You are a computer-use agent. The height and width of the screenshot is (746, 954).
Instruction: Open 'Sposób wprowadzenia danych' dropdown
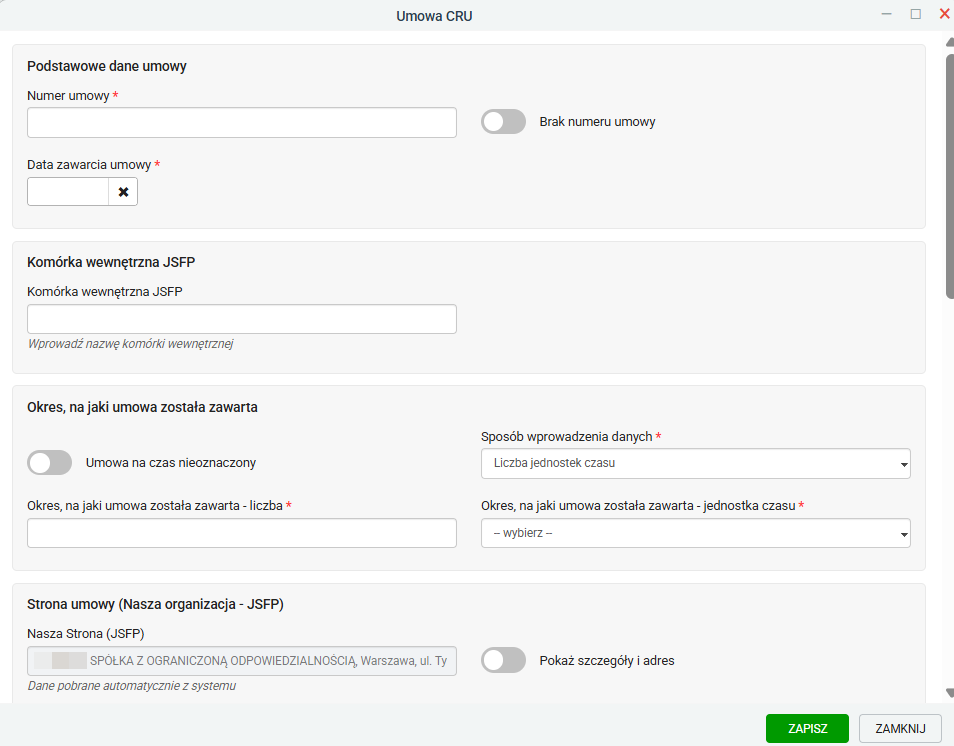[695, 464]
